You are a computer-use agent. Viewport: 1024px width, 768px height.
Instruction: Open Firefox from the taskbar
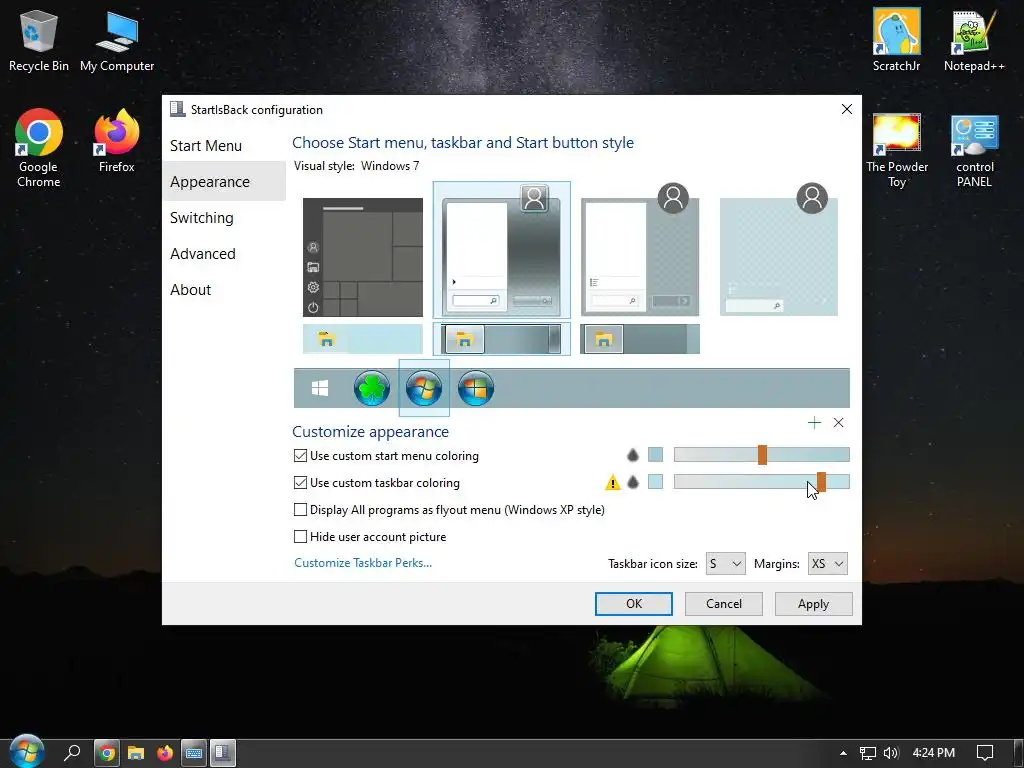[165, 753]
